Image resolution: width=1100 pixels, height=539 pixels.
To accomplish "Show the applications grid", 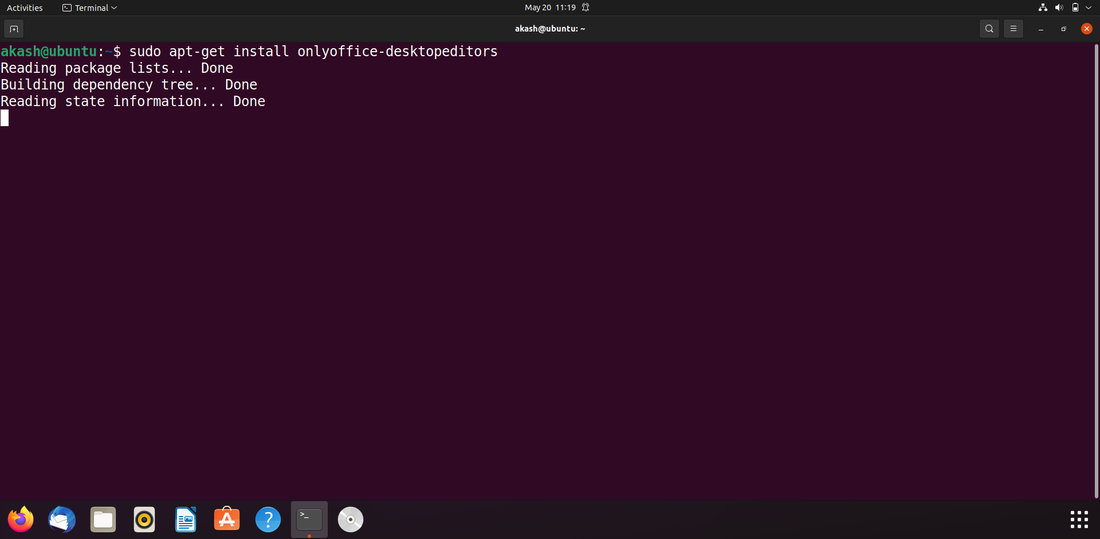I will pyautogui.click(x=1079, y=519).
